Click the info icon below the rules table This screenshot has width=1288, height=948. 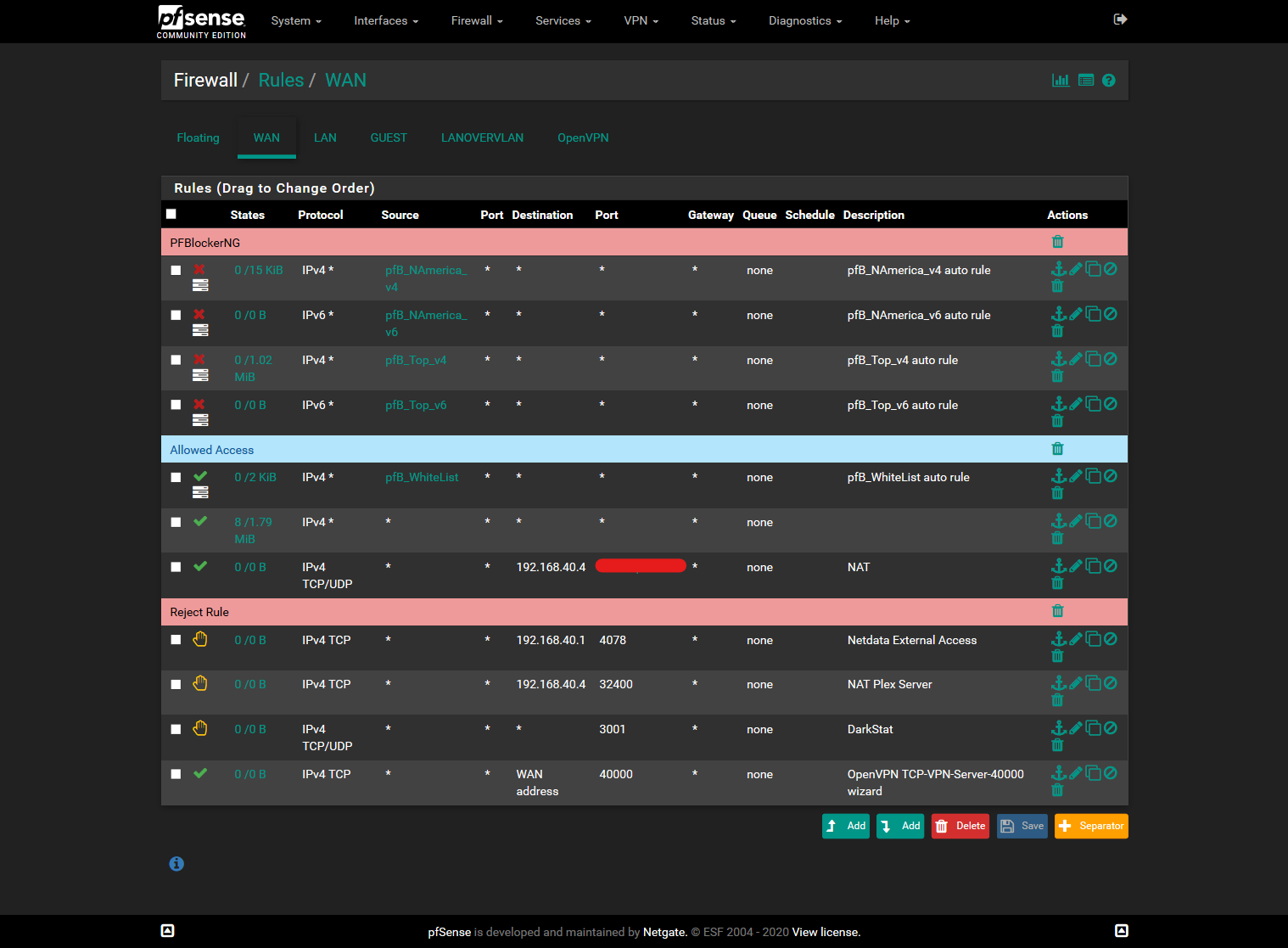tap(176, 864)
